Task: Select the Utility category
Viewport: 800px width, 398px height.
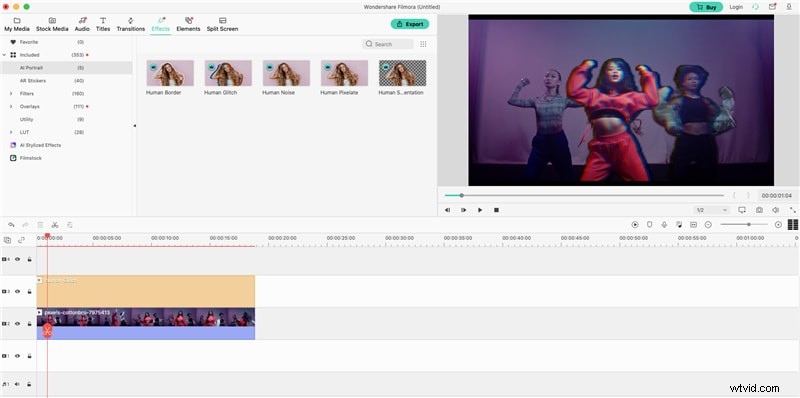Action: 66,119
